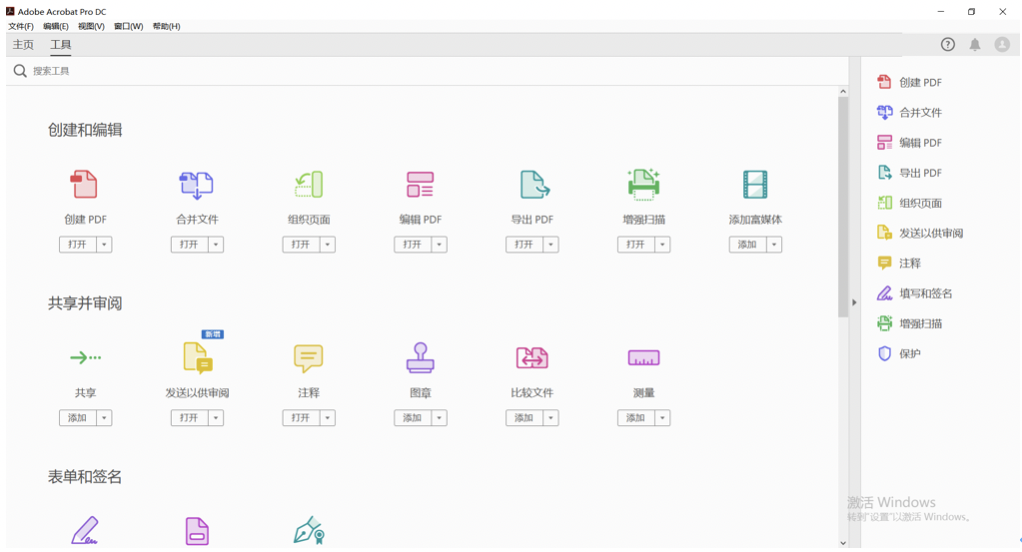
Task: Open the dropdown arrow under 添加富媒体
Action: 774,244
